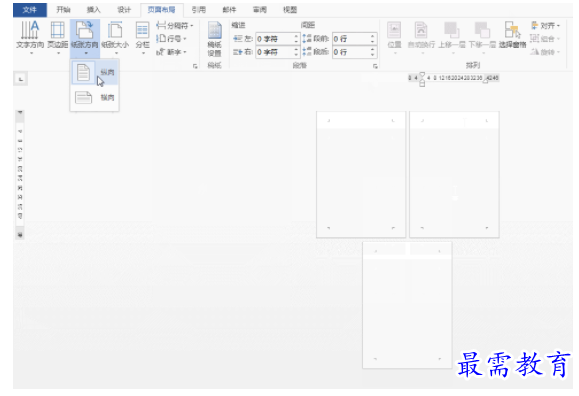579x396 pixels.
Task: Switch to the 开始 (Home) ribbon tab
Action: coord(63,10)
